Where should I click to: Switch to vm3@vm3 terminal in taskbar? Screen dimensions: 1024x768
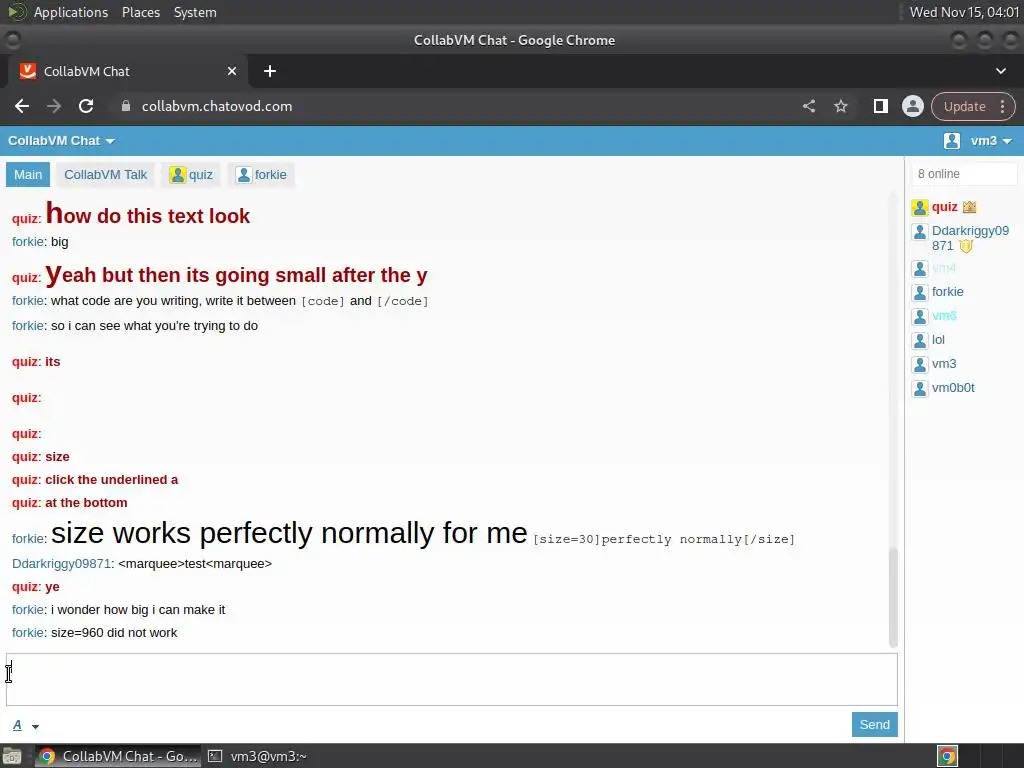tap(259, 756)
